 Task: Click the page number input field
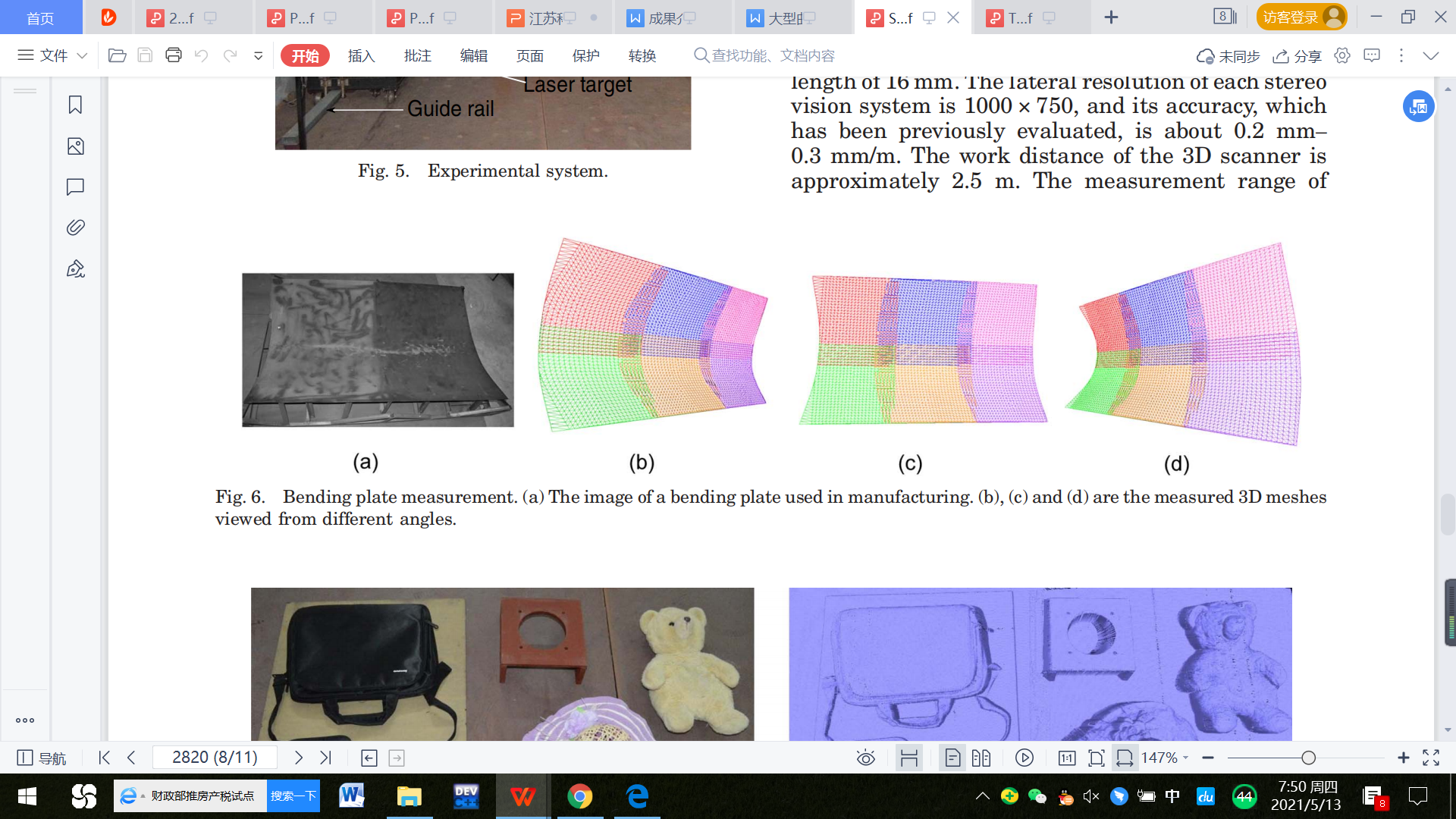[215, 758]
